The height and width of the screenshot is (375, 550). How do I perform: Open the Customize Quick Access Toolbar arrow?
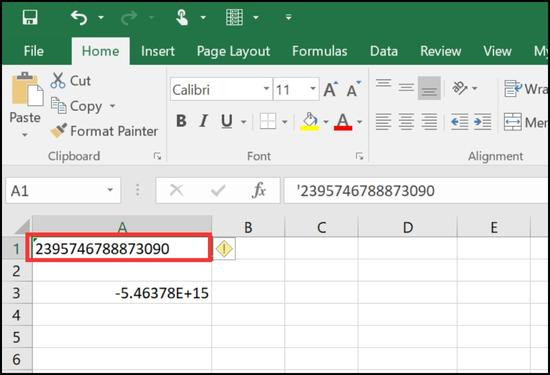pos(288,17)
